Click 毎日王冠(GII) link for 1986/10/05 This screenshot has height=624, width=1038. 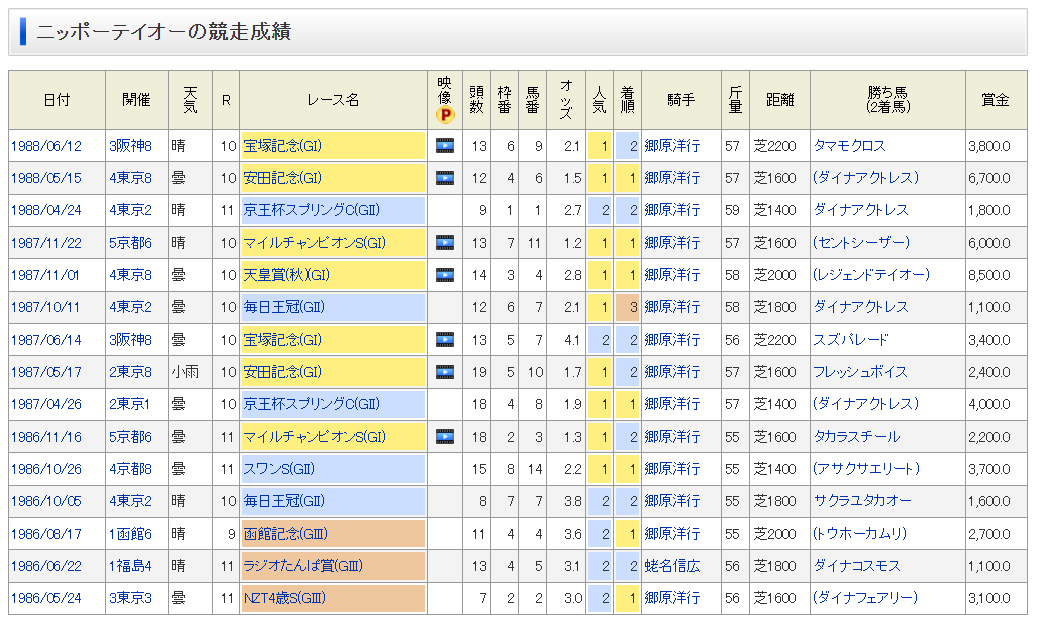[x=284, y=501]
